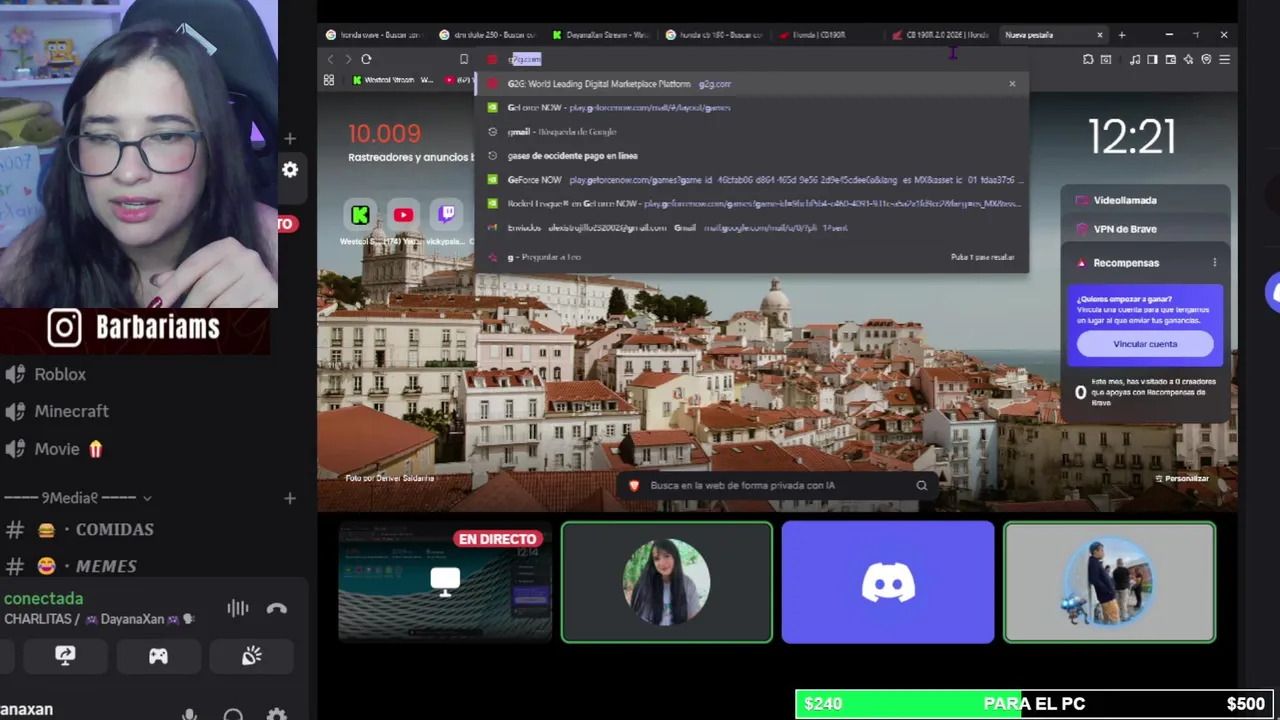Screen dimensions: 1280x720
Task: Open a new tab with plus button
Action: (1121, 35)
